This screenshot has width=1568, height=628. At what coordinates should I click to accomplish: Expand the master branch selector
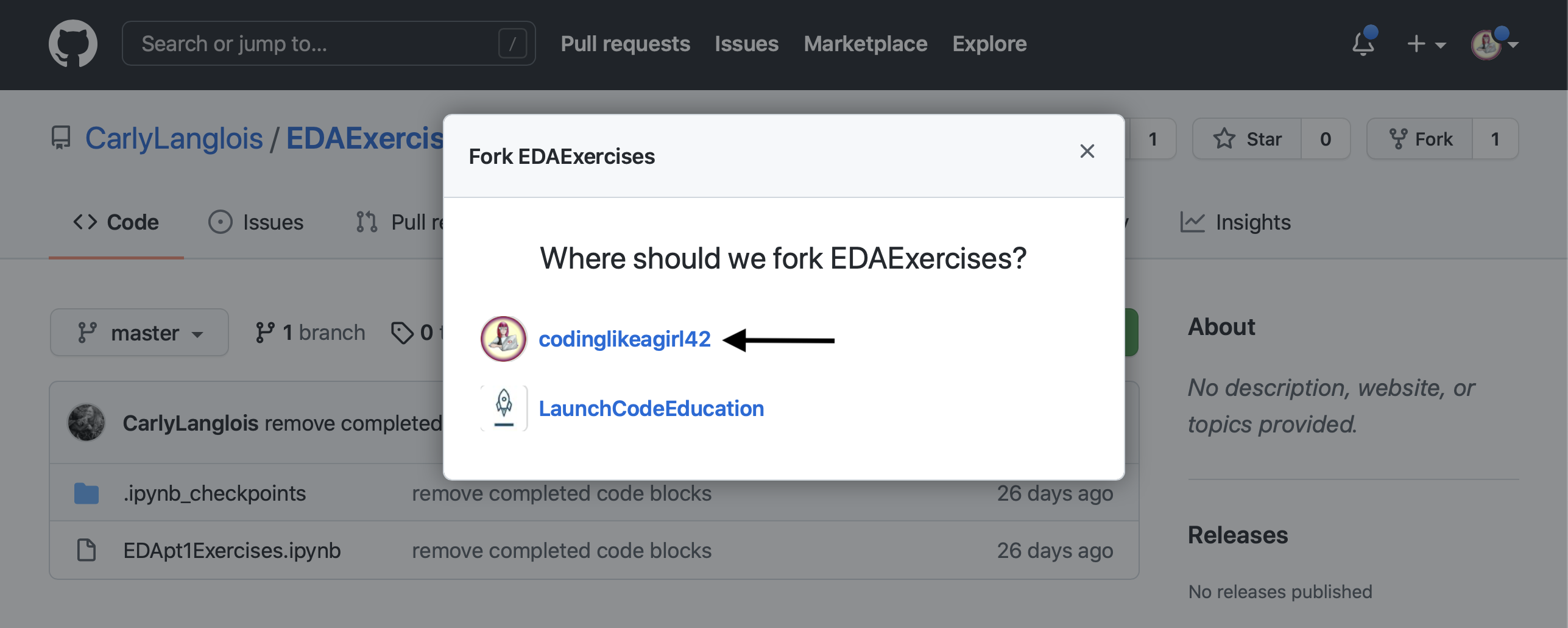point(139,333)
